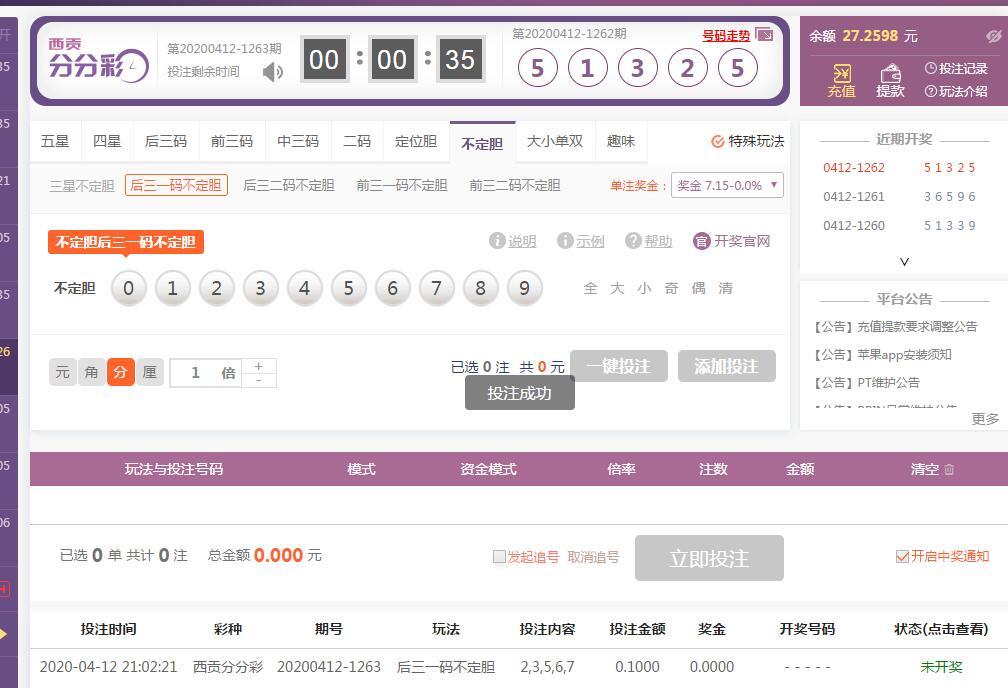
Task: Select 后三二码不定胆 play type
Action: [x=289, y=185]
